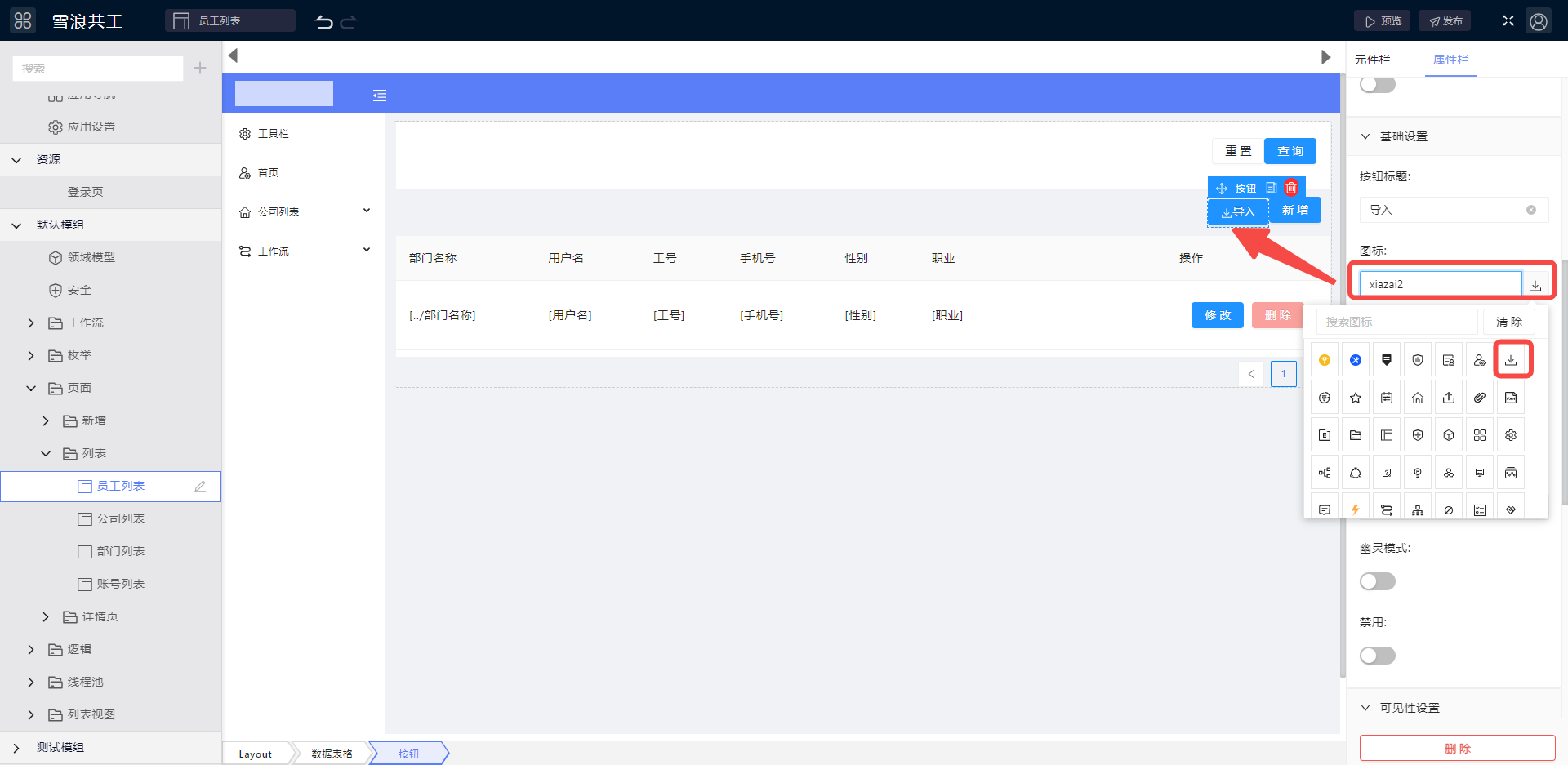Click the undo arrow in top bar
Viewport: 1568px width, 765px height.
point(324,22)
